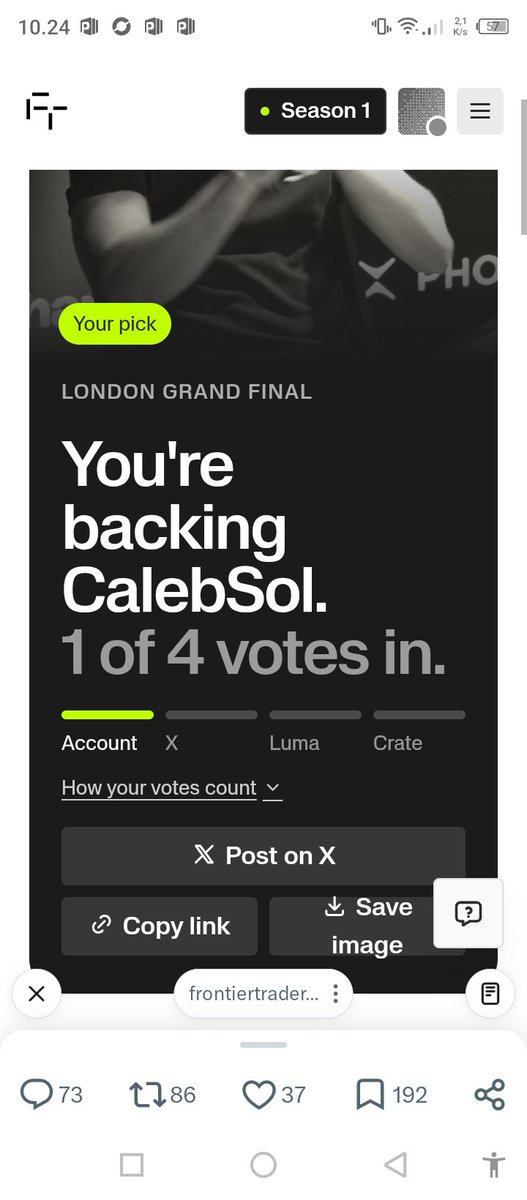Open the help question bubble icon
The image size is (527, 1200).
pos(468,913)
